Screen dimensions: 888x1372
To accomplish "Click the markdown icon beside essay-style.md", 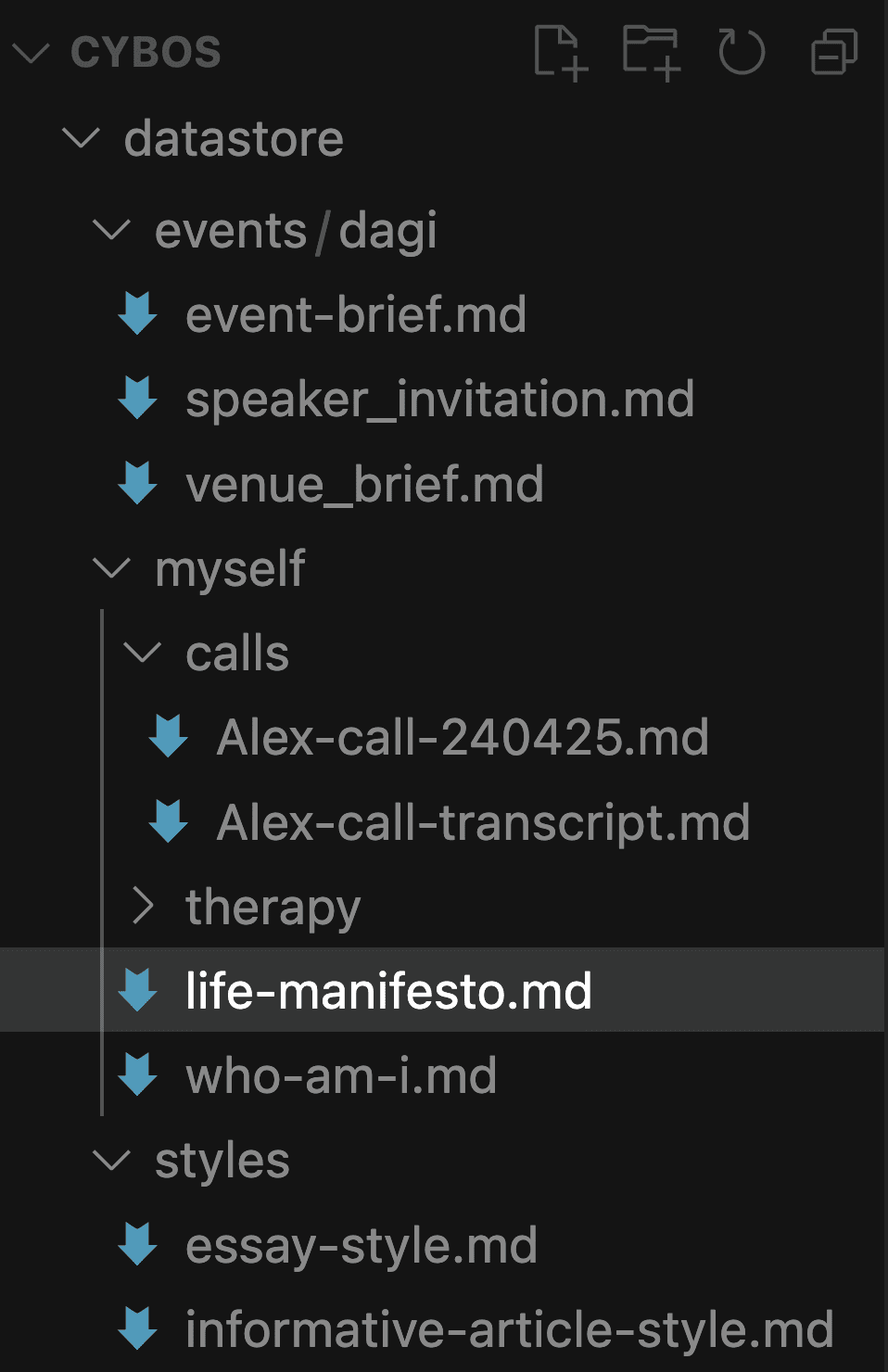I will [x=138, y=1245].
